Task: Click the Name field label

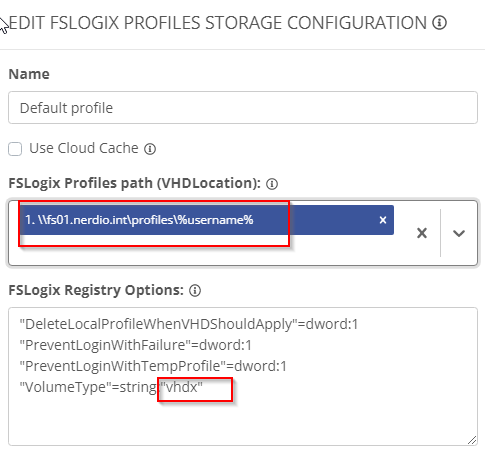Action: [29, 74]
